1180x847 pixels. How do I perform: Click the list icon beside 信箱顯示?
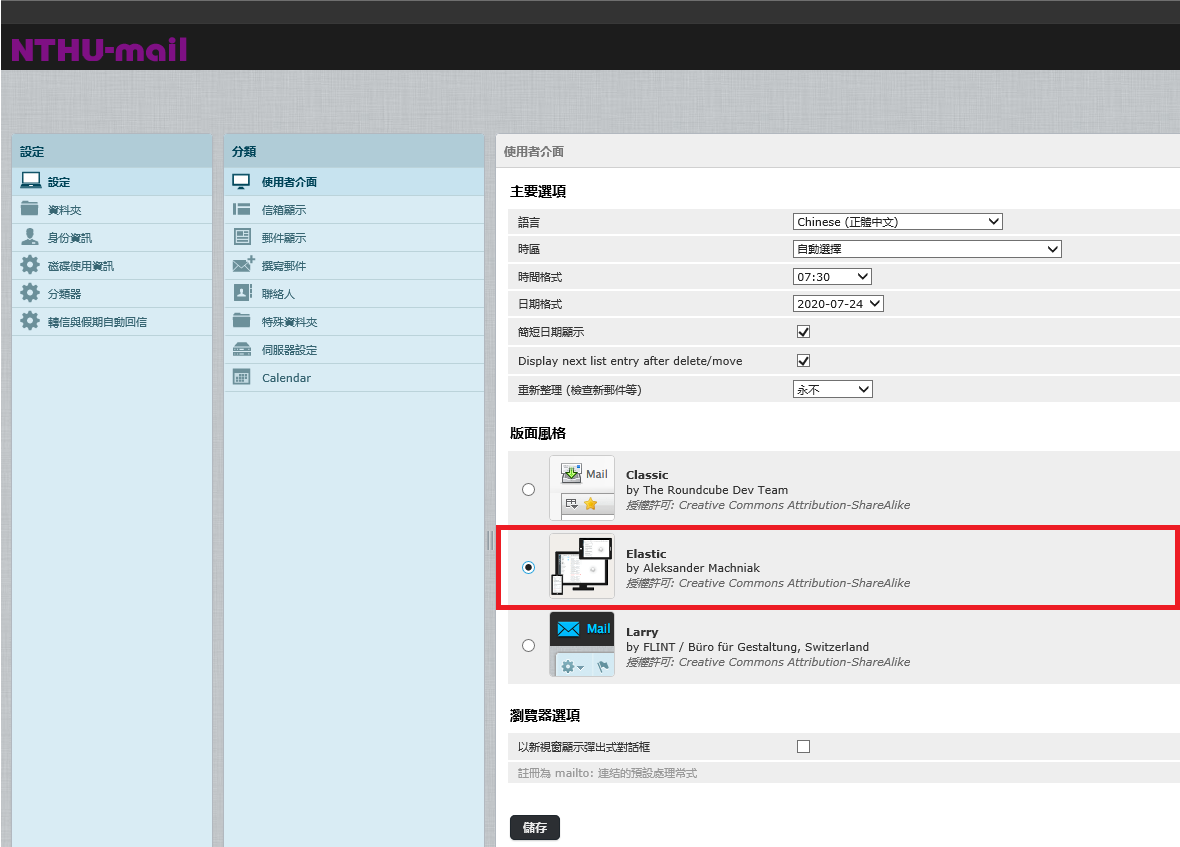tap(241, 209)
